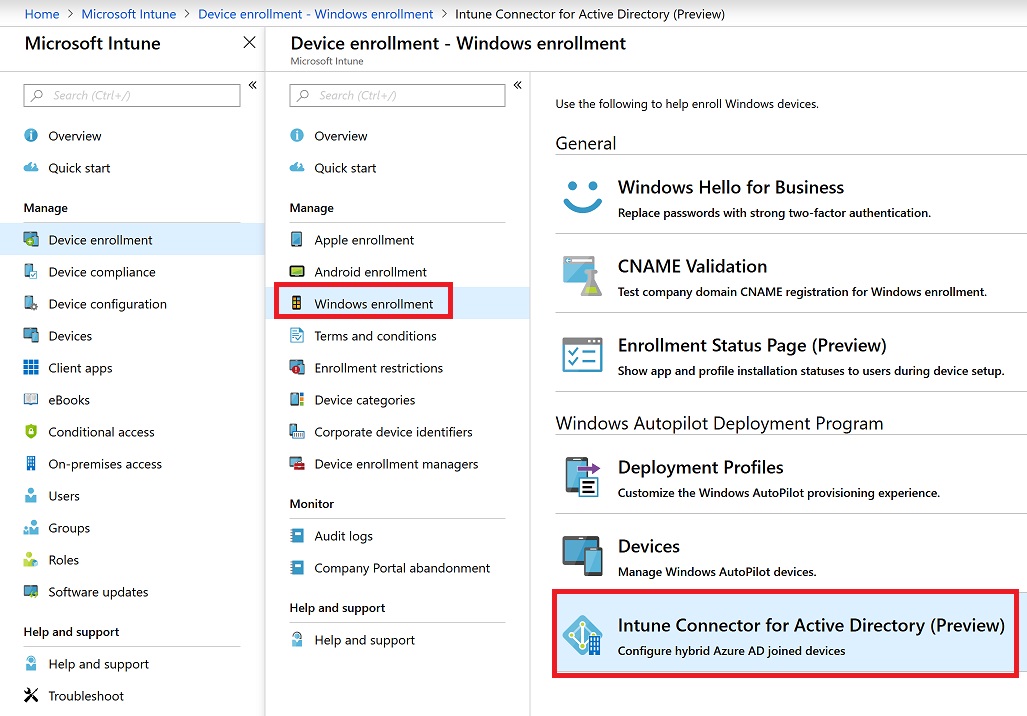
Task: Click the Conditional access shield icon
Action: [31, 431]
